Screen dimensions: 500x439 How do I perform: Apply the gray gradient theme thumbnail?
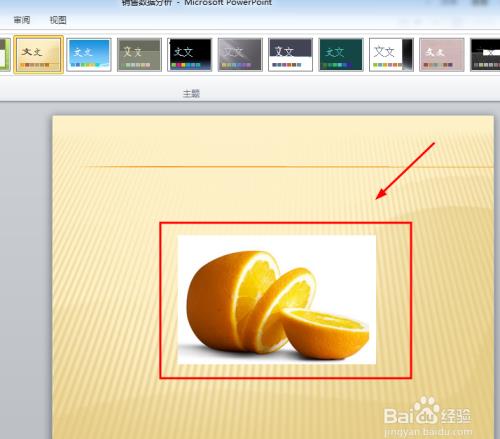(x=240, y=55)
